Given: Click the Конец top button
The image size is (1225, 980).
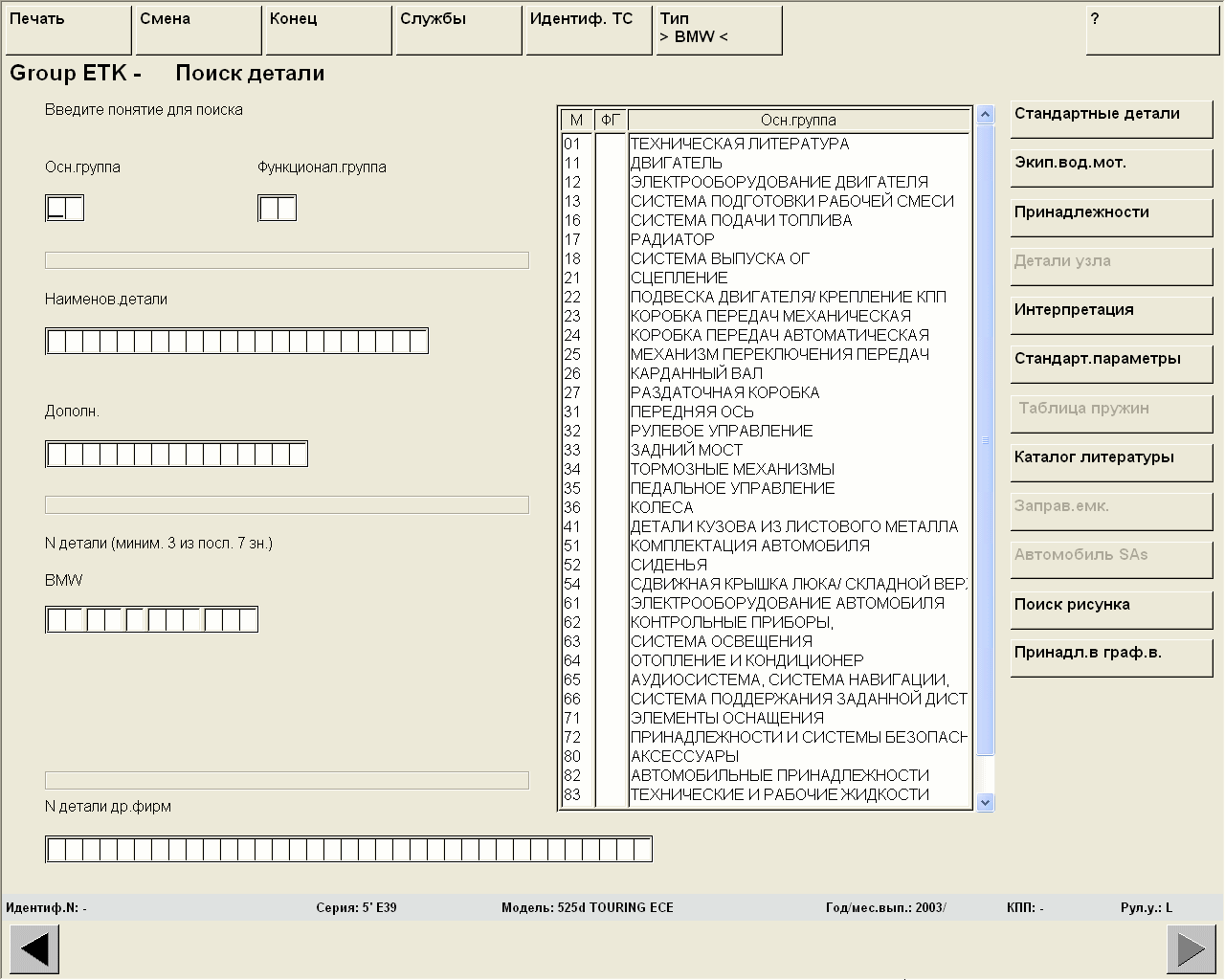Looking at the screenshot, I should [x=328, y=31].
